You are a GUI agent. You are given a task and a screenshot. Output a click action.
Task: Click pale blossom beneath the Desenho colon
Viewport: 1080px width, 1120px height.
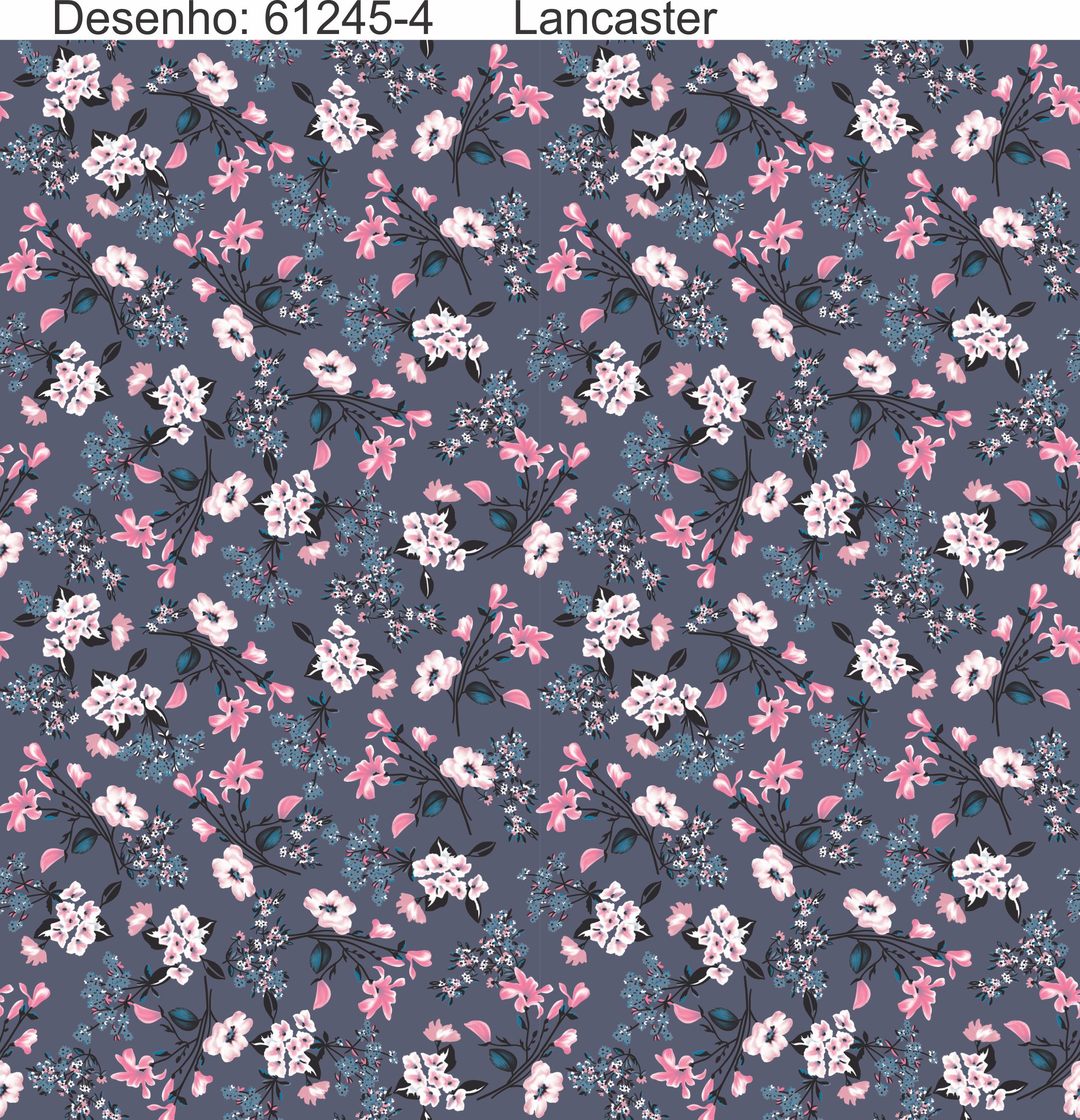213,79
